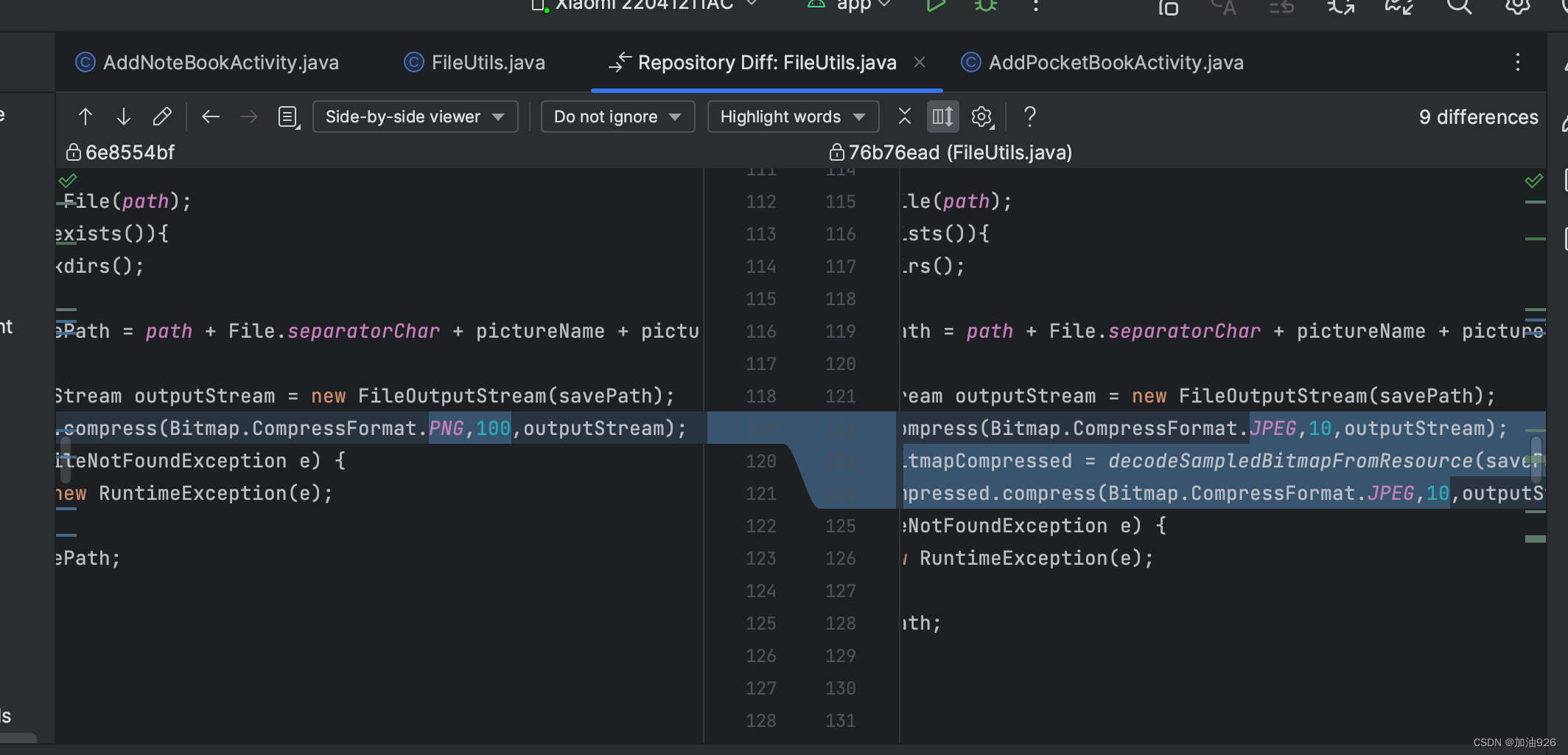Enable editing with the pencil icon
1568x755 pixels.
click(x=162, y=116)
